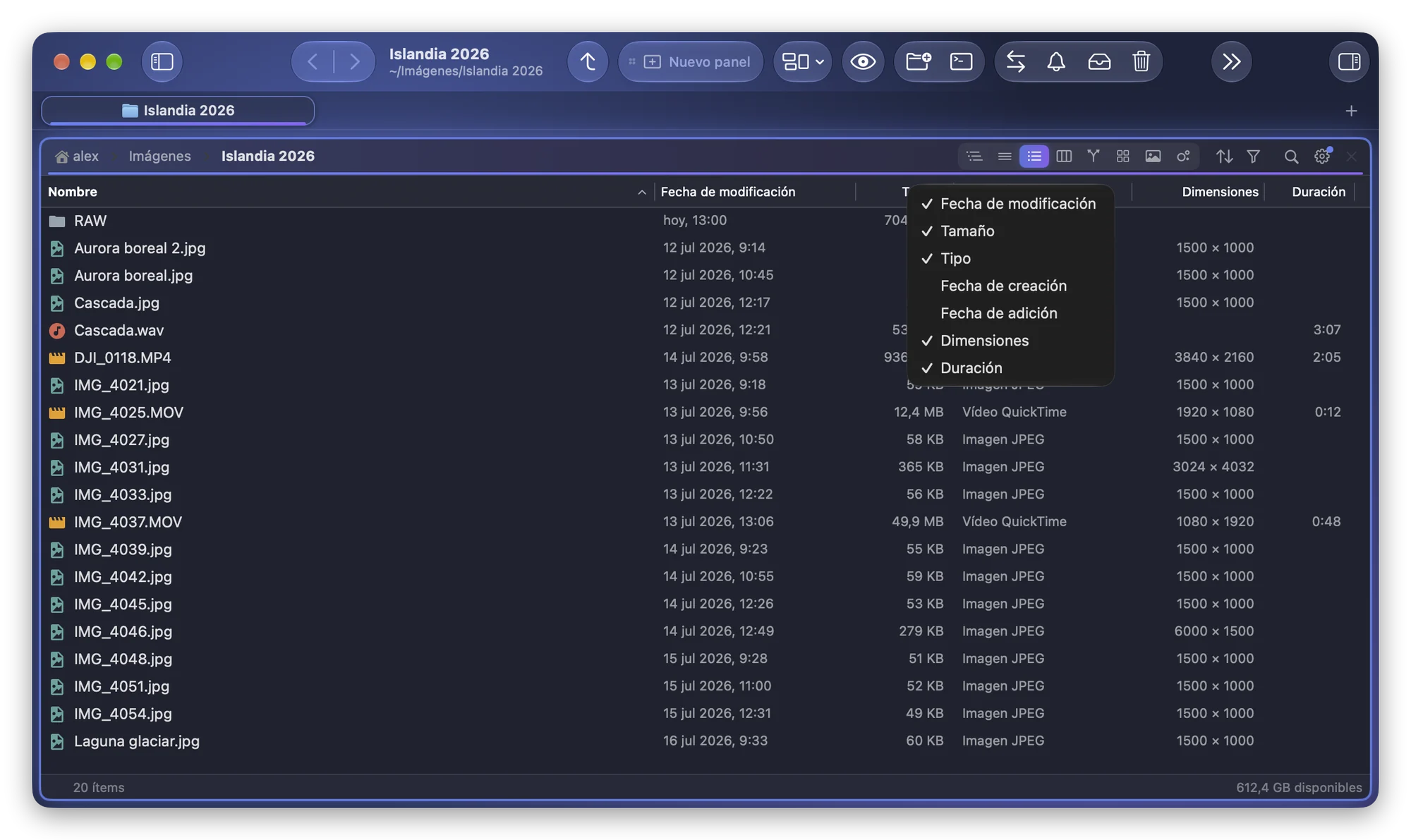Uncheck Tipo column option

click(x=1010, y=259)
